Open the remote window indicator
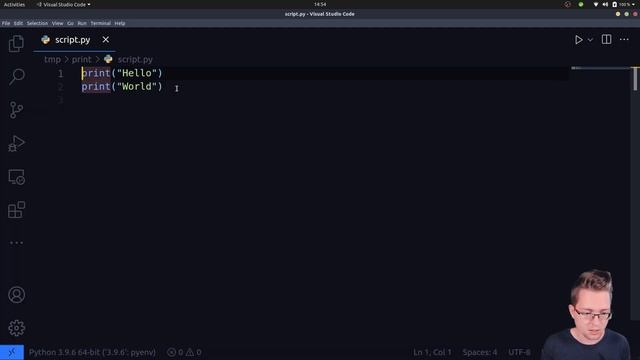The width and height of the screenshot is (640, 360). (x=12, y=352)
